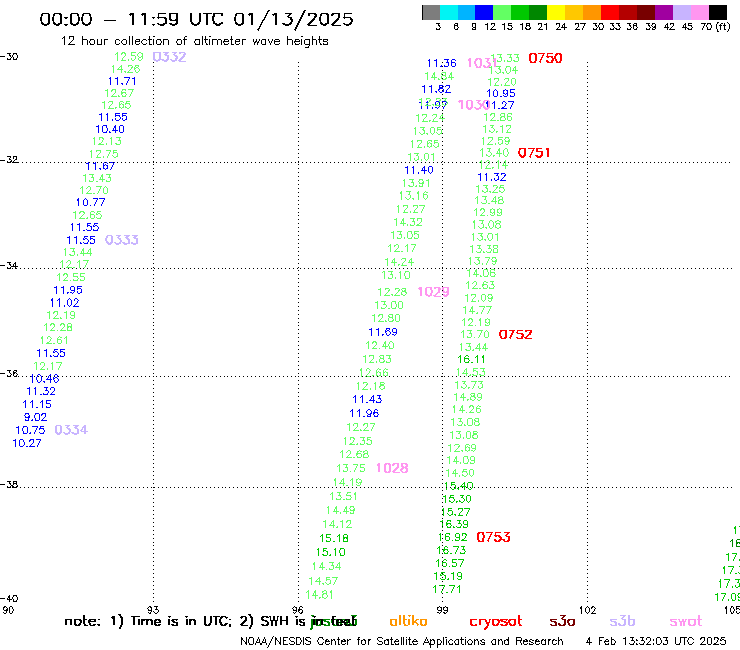Click the wave height value 10.40
The image size is (740, 650).
[x=110, y=129]
